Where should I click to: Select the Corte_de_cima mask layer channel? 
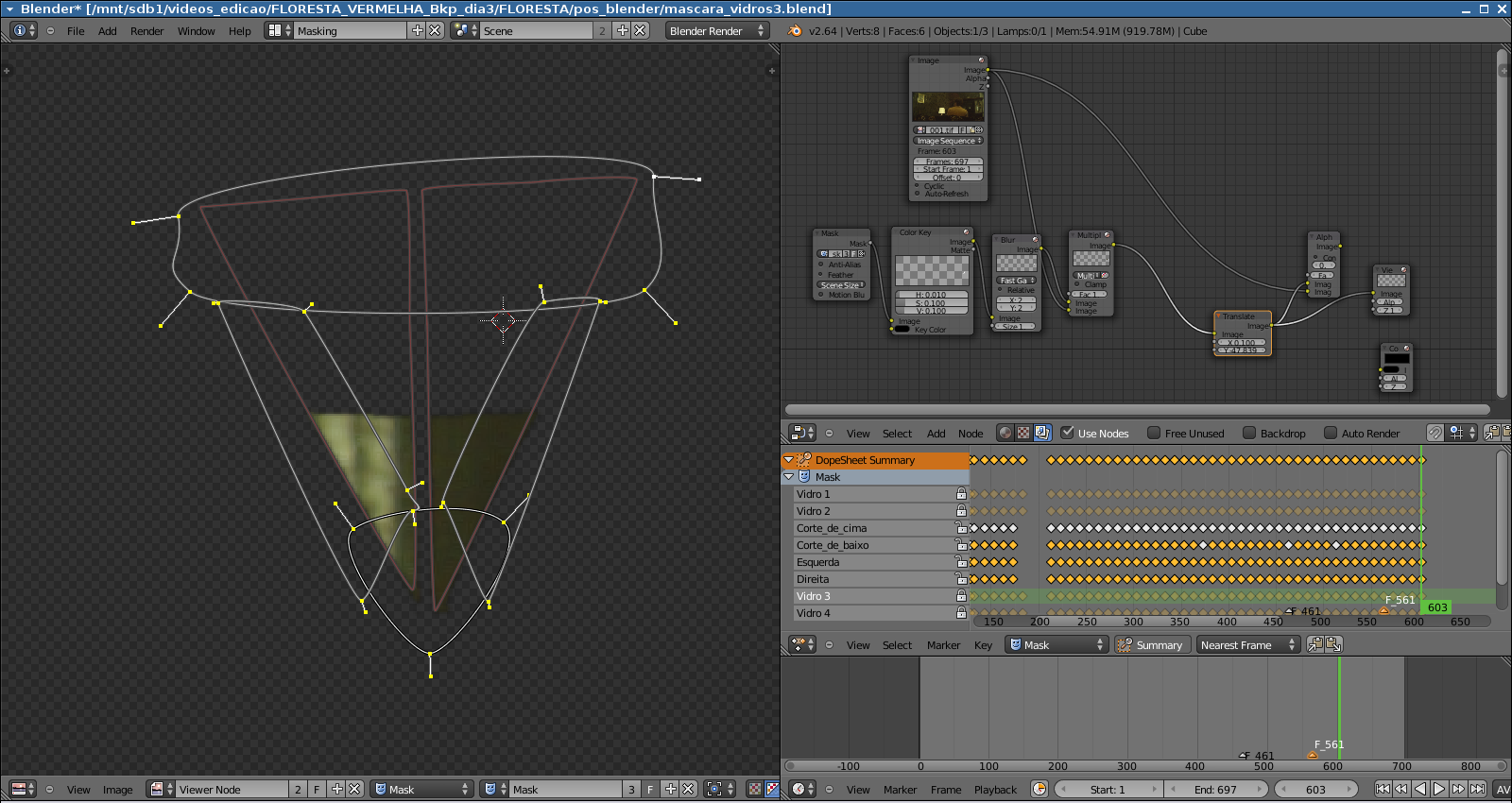coord(832,528)
